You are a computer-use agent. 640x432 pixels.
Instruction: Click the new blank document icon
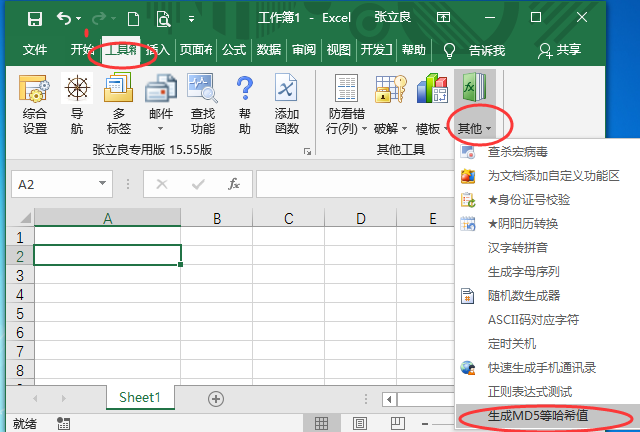(133, 18)
